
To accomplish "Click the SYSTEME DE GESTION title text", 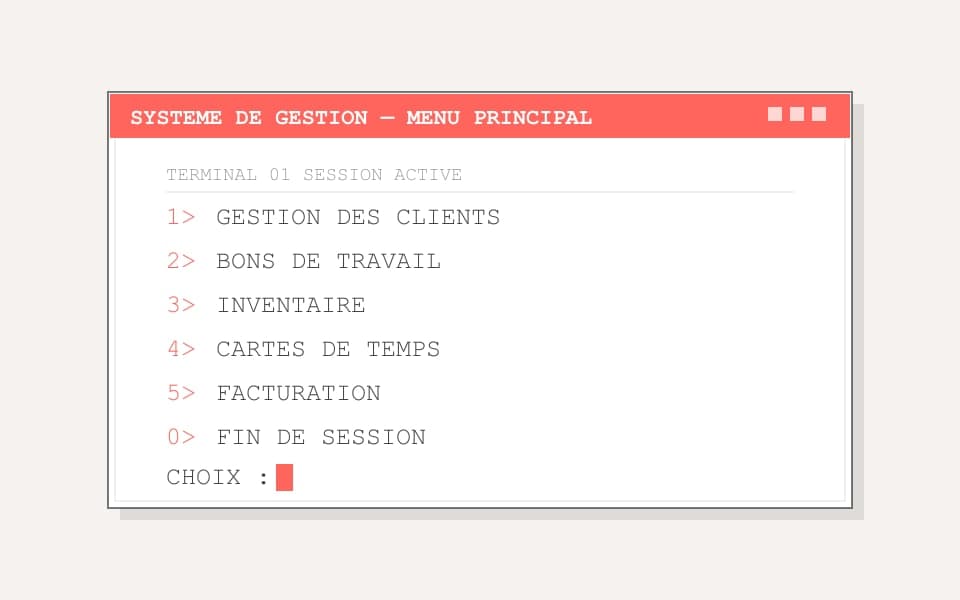I will click(249, 118).
